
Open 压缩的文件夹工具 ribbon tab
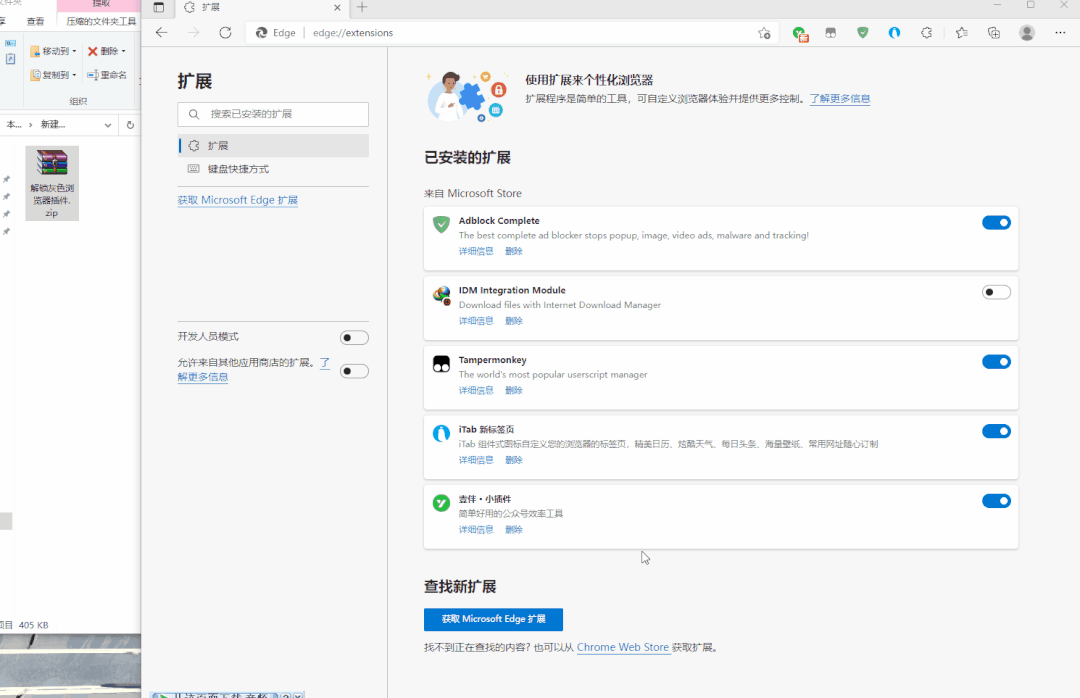click(101, 21)
